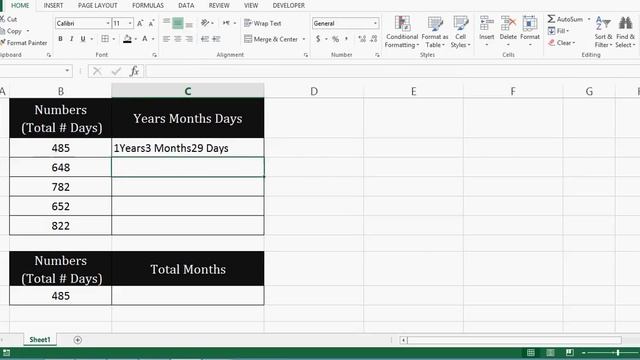
Task: Click Copy button
Action: click(11, 31)
